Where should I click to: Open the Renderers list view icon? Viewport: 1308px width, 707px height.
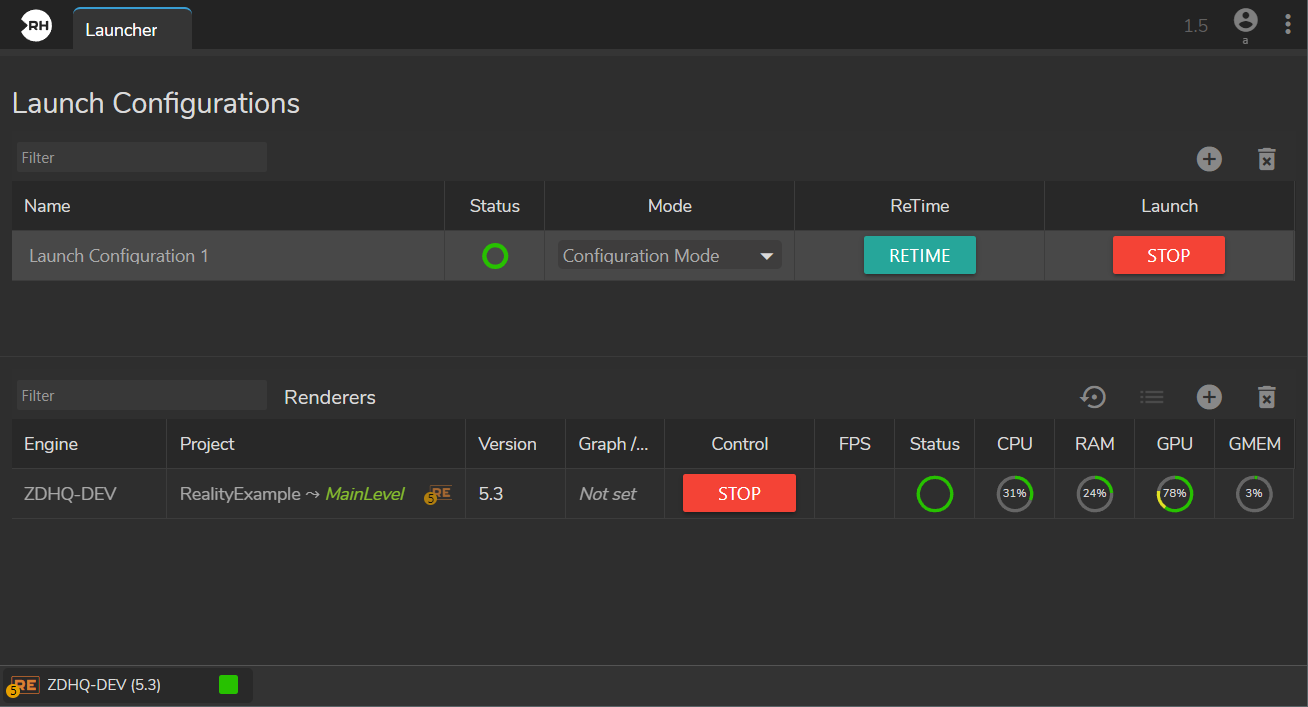pos(1152,397)
